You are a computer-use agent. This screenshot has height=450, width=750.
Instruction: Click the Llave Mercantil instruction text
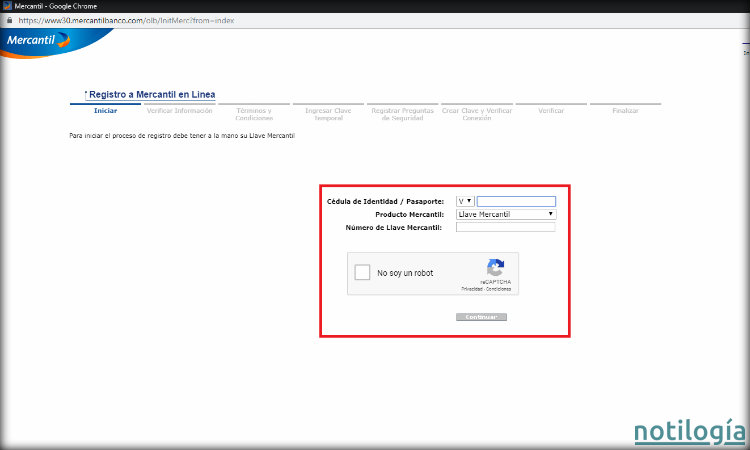(182, 136)
